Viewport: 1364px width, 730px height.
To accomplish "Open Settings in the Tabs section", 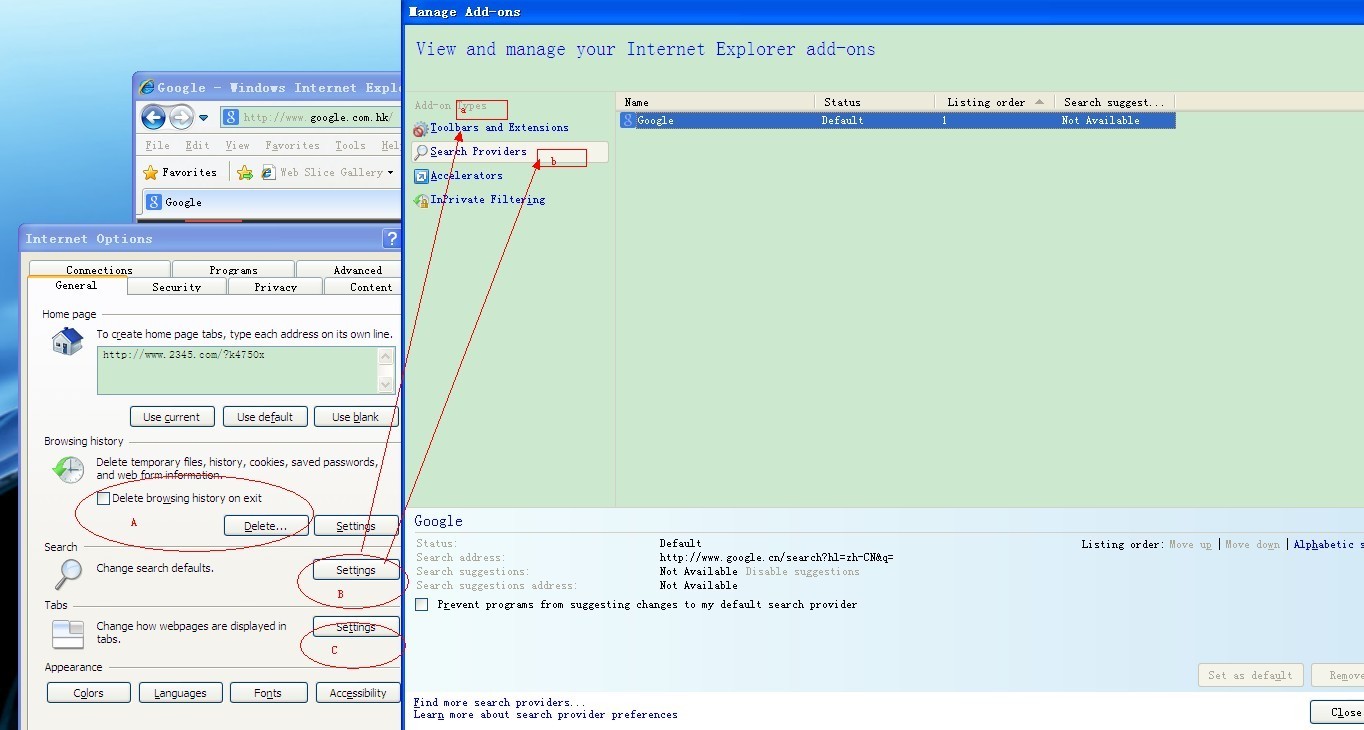I will pyautogui.click(x=356, y=627).
